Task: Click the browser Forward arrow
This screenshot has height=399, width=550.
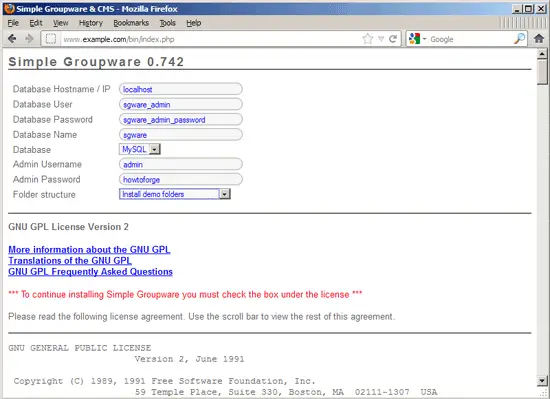Action: point(29,39)
